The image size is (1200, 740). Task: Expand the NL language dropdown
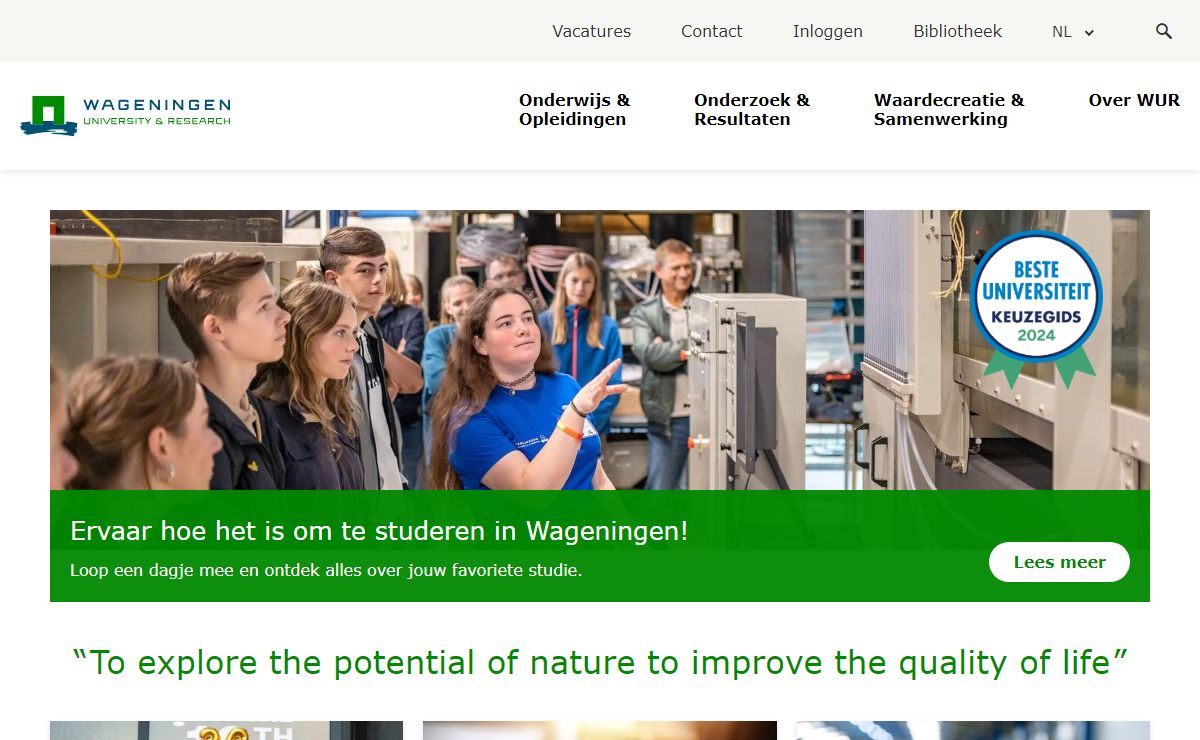pos(1073,32)
